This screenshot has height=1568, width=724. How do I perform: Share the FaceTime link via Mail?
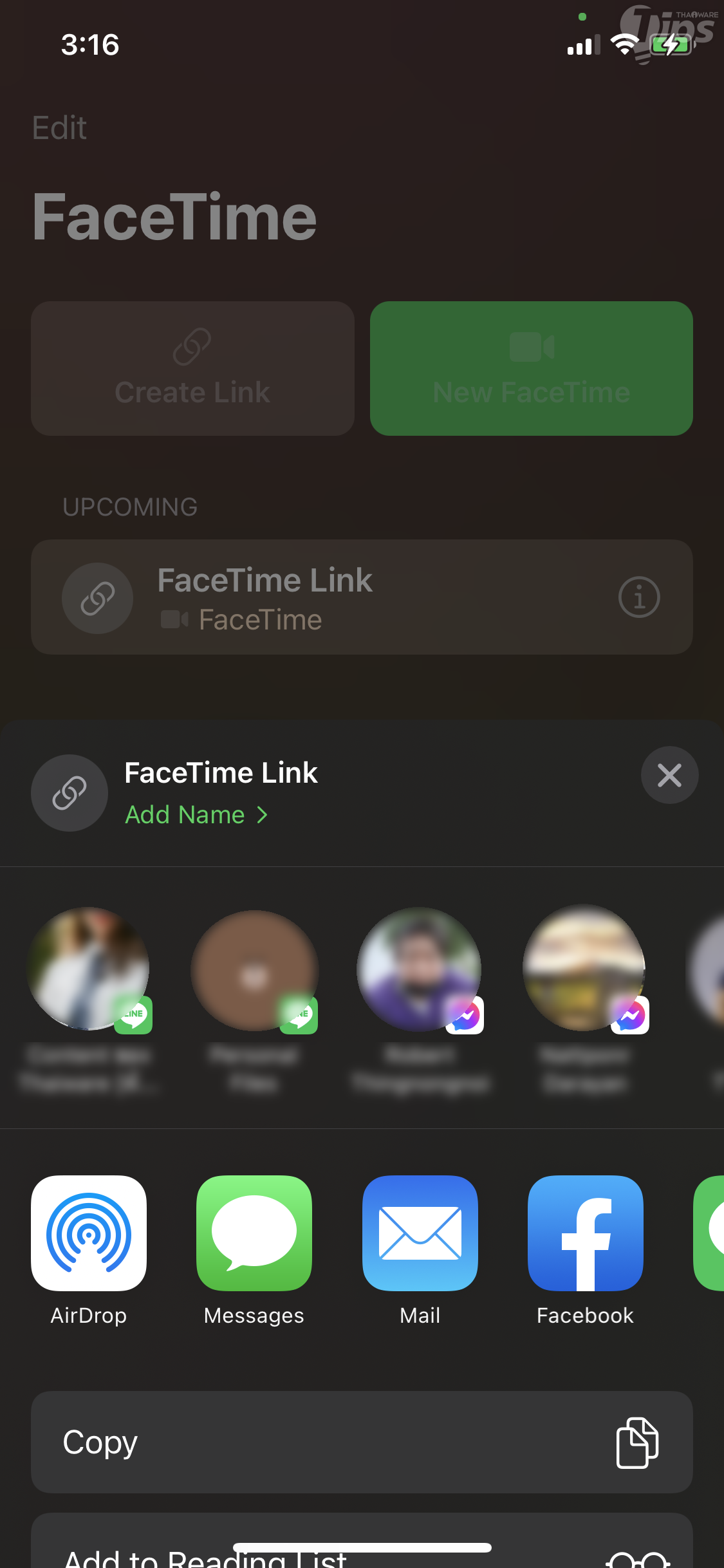(420, 1233)
